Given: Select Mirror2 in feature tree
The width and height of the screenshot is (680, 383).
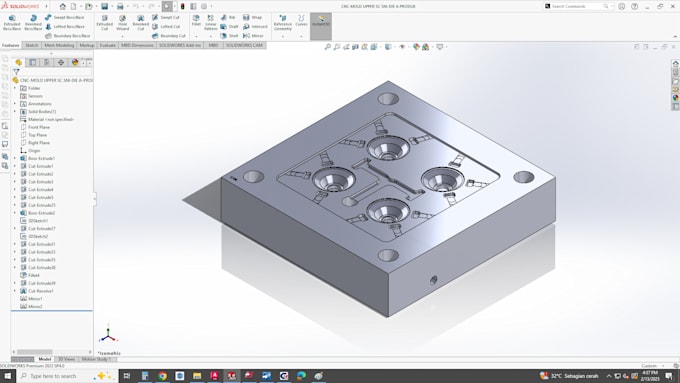Looking at the screenshot, I should (x=31, y=307).
